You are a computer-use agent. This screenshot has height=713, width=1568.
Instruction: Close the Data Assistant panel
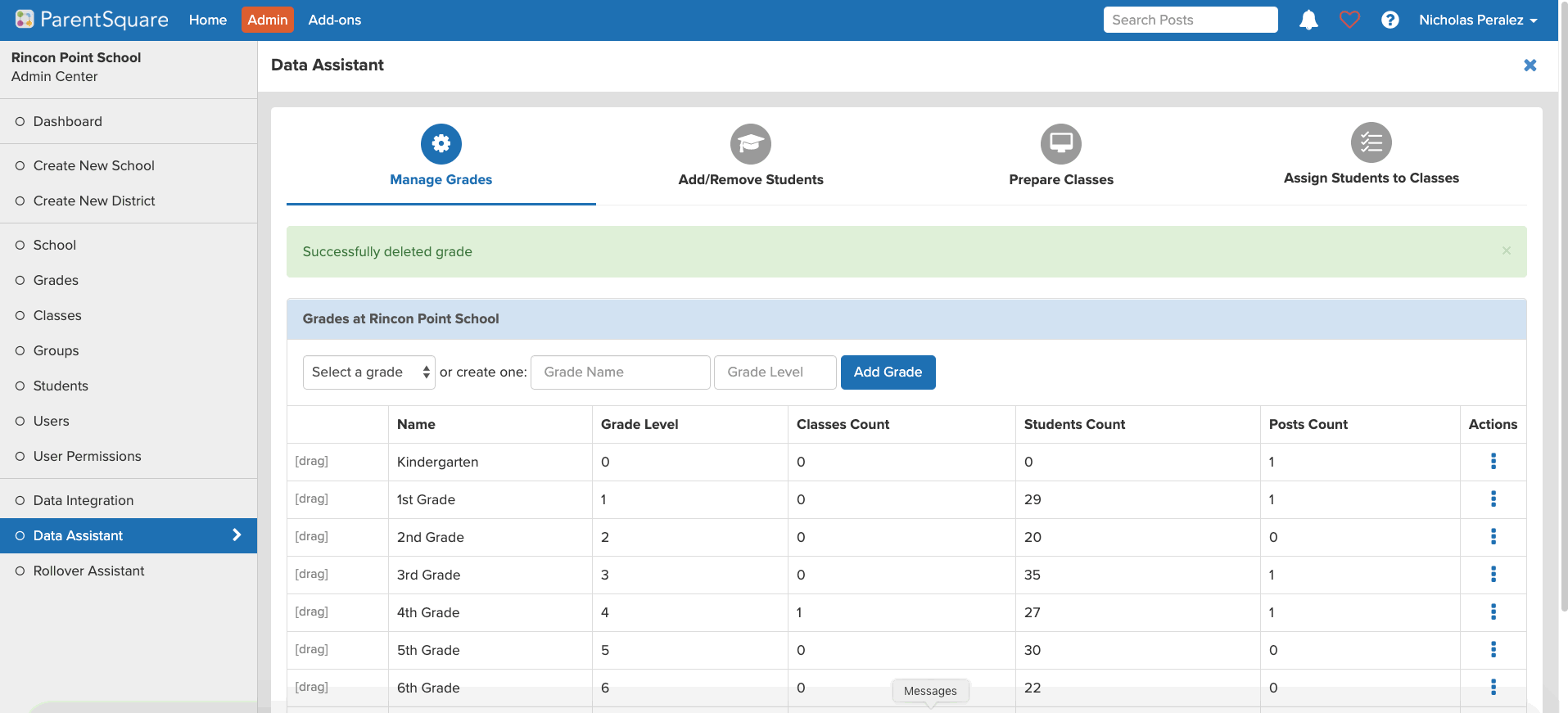click(1530, 65)
